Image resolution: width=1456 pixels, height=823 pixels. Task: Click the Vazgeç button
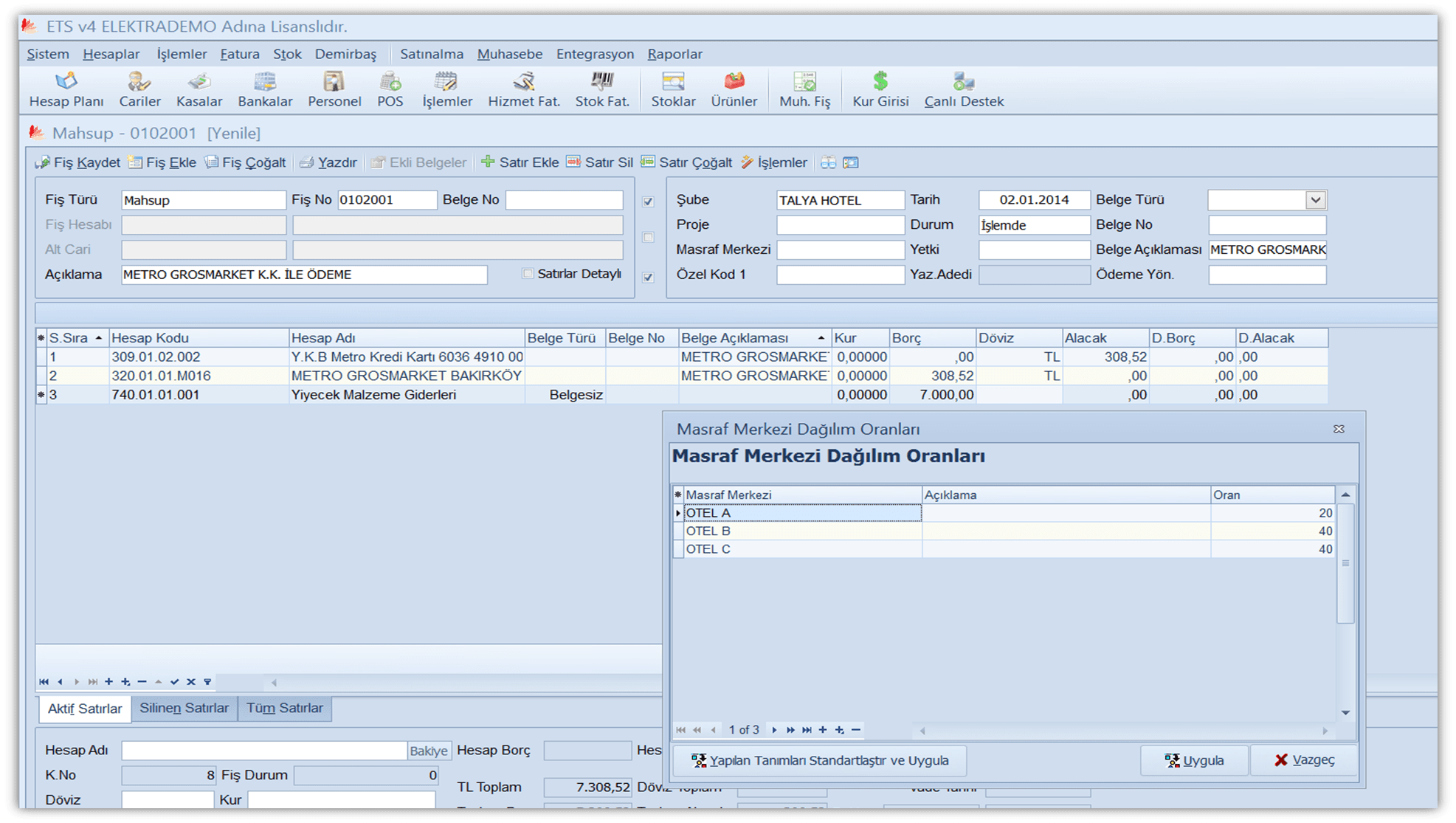pos(1304,760)
